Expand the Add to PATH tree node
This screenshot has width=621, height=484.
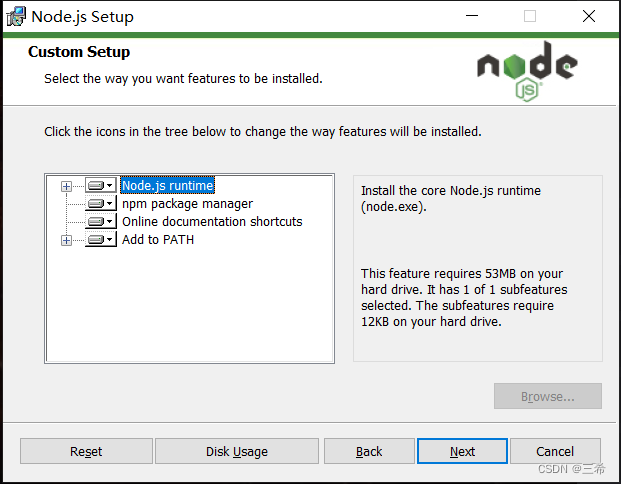(x=67, y=240)
